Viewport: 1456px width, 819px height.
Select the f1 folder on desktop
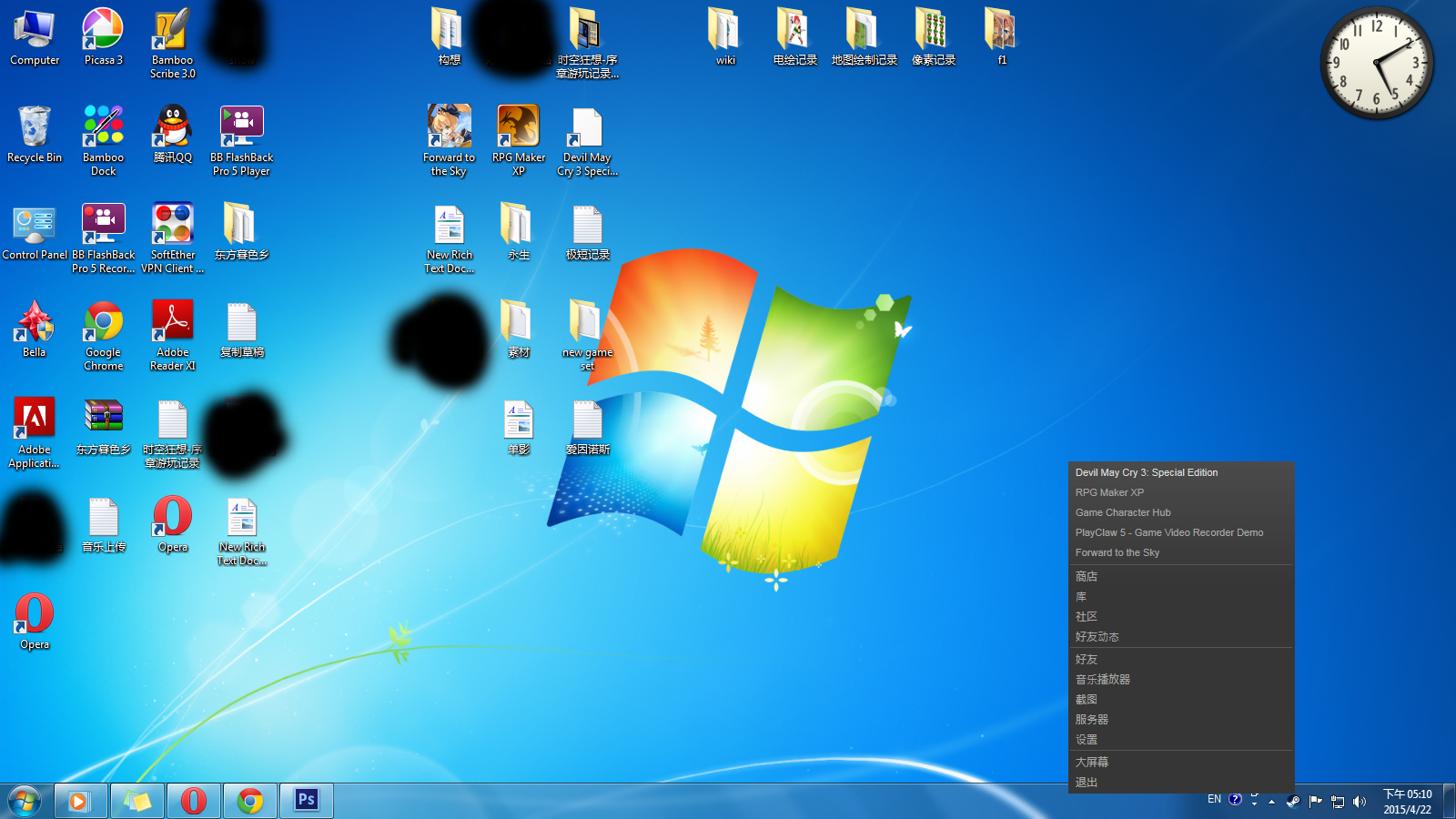coord(1002,36)
